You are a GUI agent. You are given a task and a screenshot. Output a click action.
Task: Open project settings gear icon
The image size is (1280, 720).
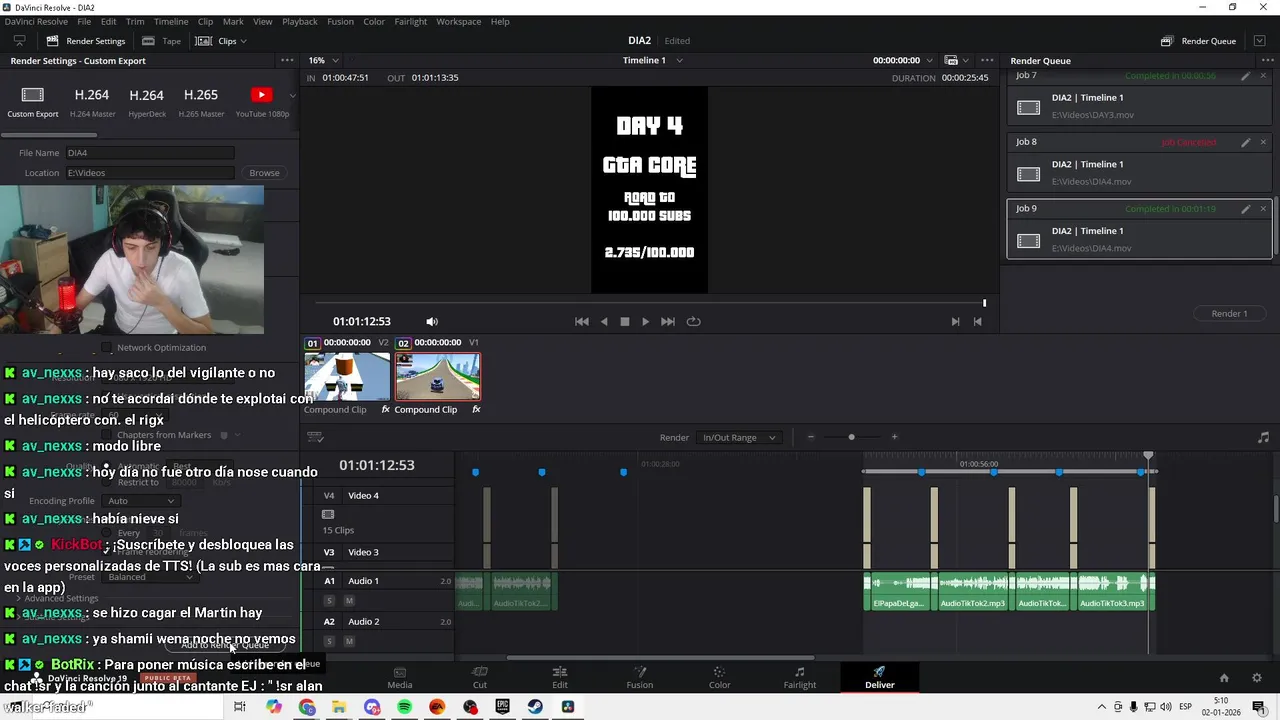click(x=1257, y=678)
